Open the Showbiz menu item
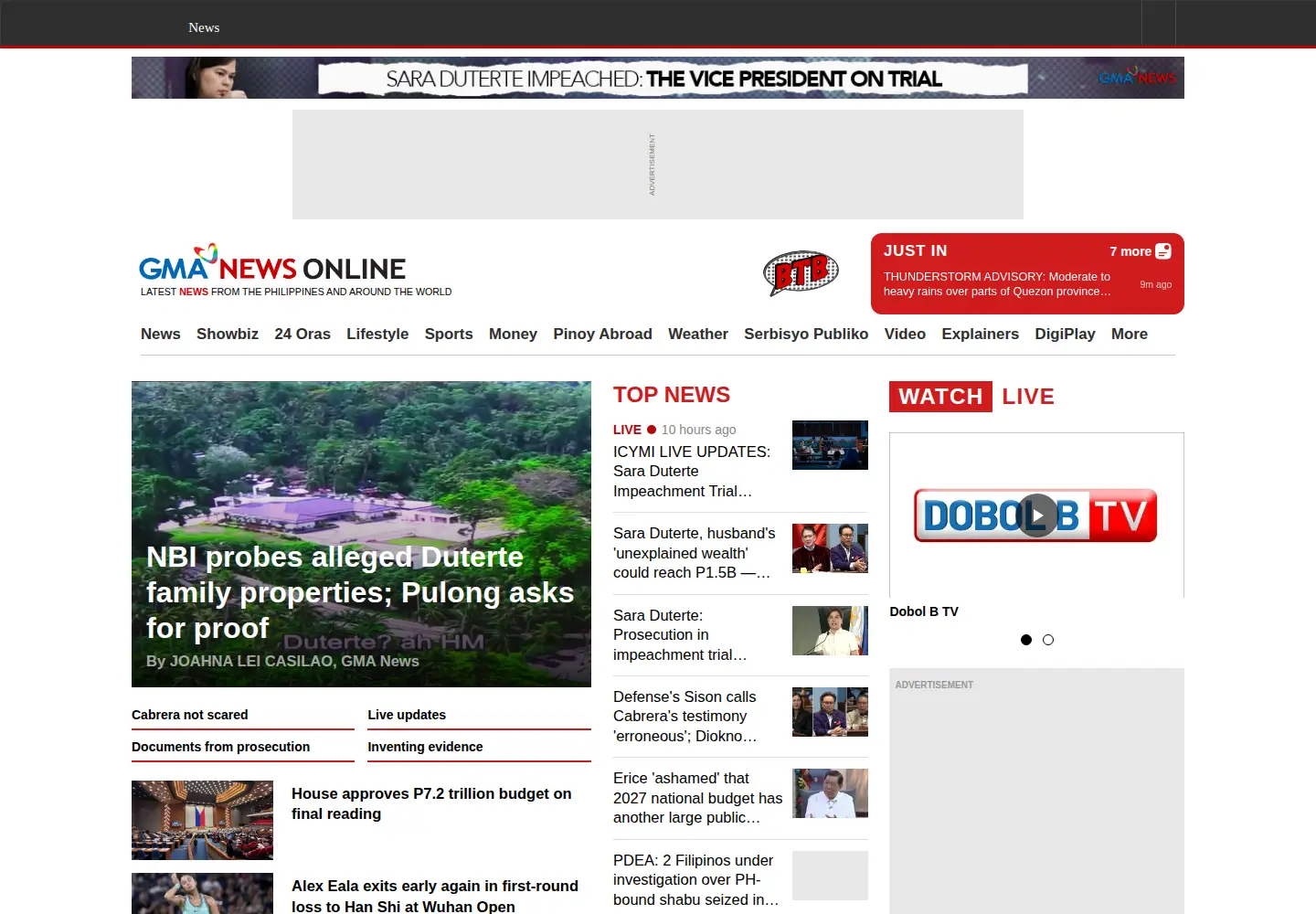Screen dimensions: 1316x914 228,335
